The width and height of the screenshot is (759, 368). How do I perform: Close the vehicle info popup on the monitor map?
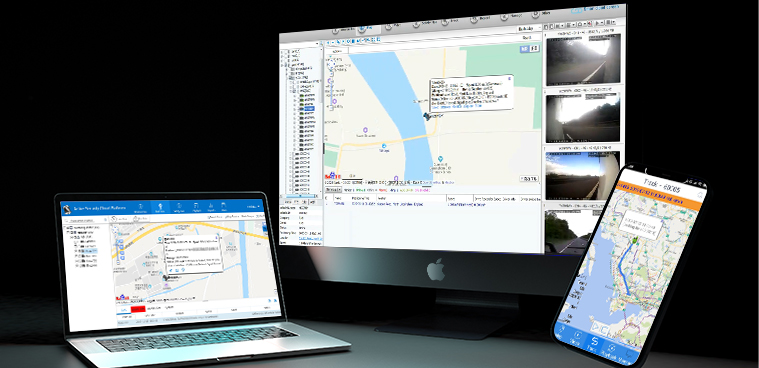[x=509, y=77]
